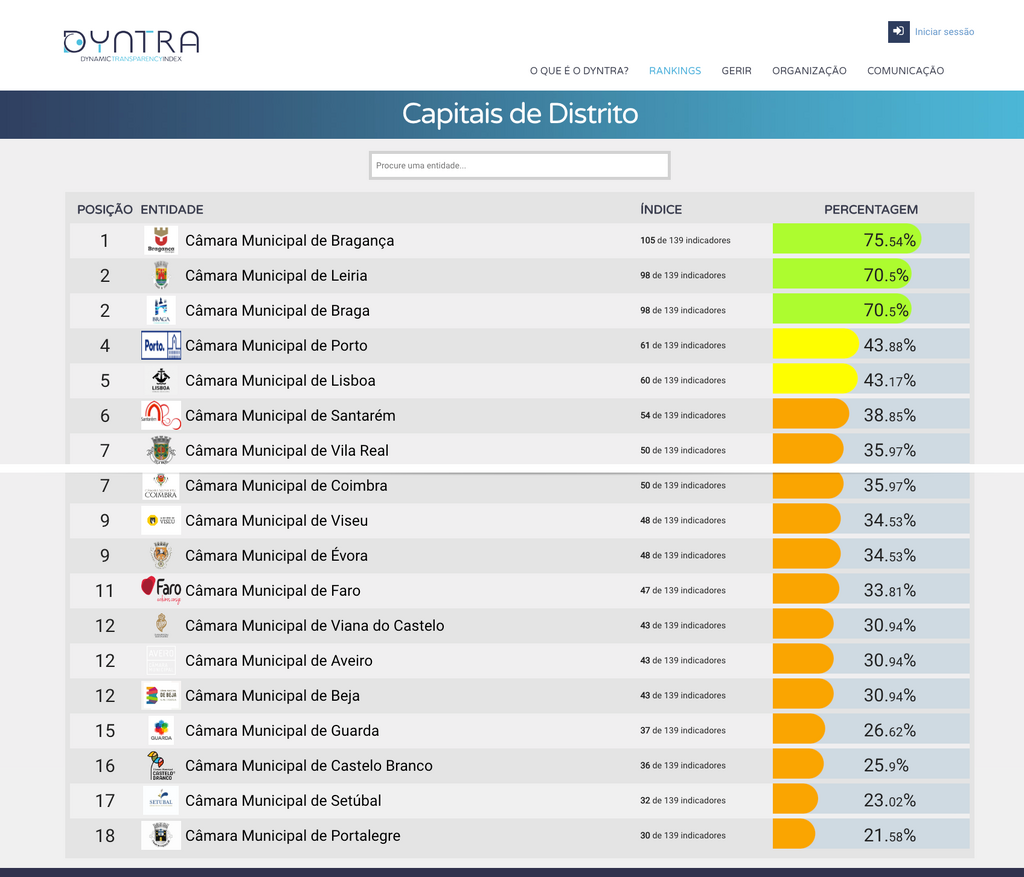Click the Bragança municipality logo
This screenshot has height=877, width=1024.
click(x=161, y=240)
